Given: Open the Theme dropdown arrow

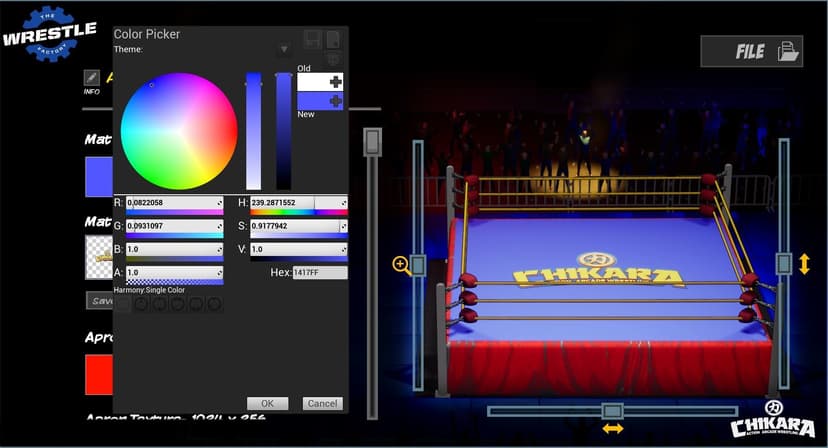Looking at the screenshot, I should (284, 49).
